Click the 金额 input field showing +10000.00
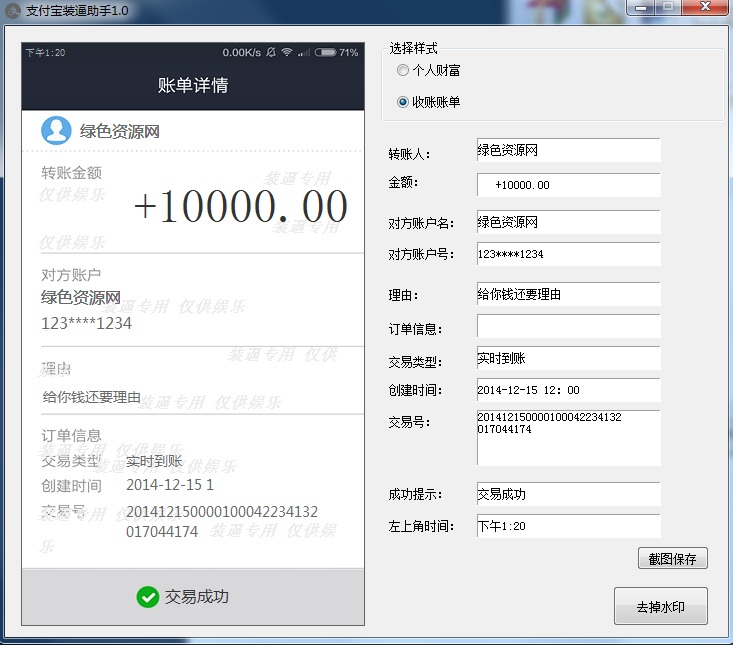 568,185
